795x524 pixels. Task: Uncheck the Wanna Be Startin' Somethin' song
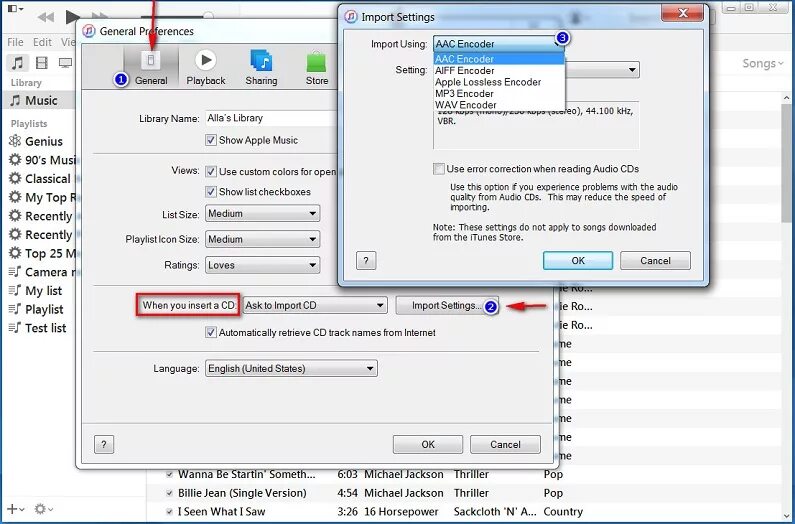point(170,475)
